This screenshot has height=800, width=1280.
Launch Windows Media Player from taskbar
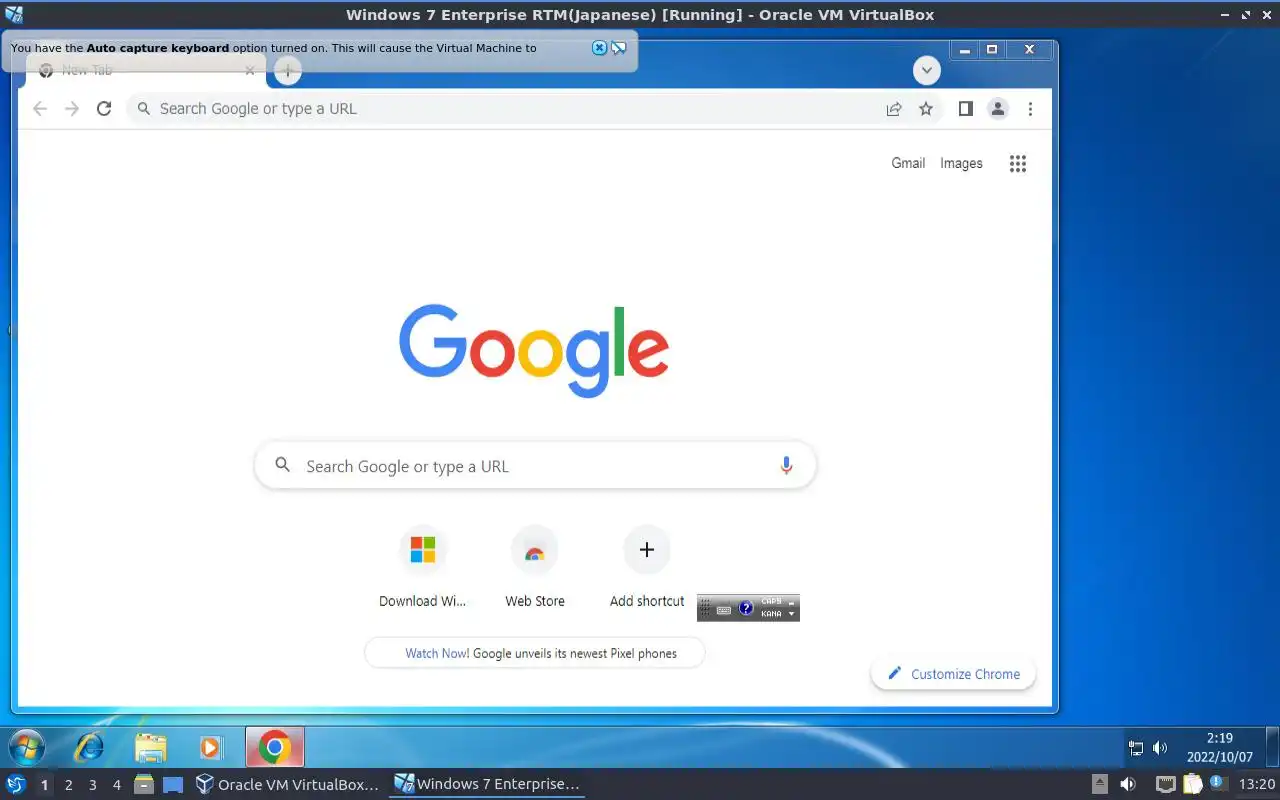pyautogui.click(x=210, y=747)
